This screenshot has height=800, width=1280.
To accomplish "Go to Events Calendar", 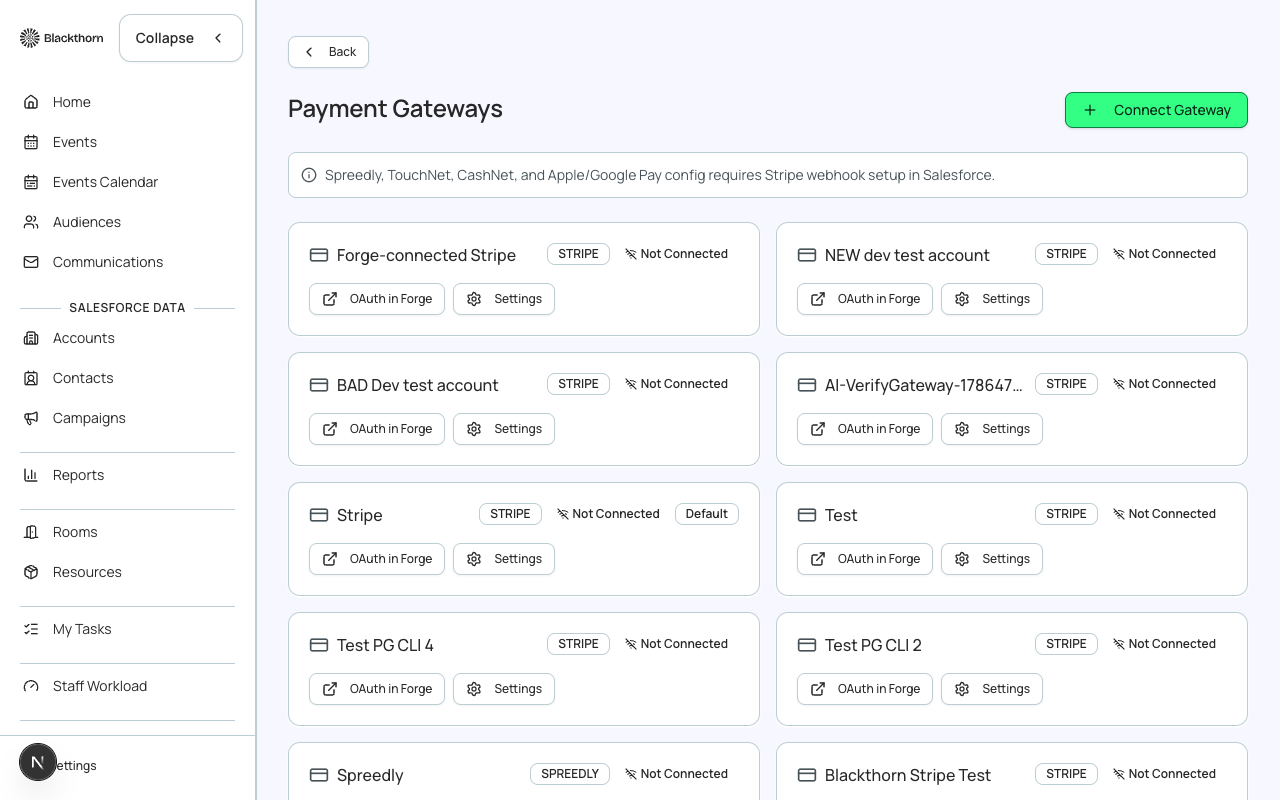I will 128,182.
